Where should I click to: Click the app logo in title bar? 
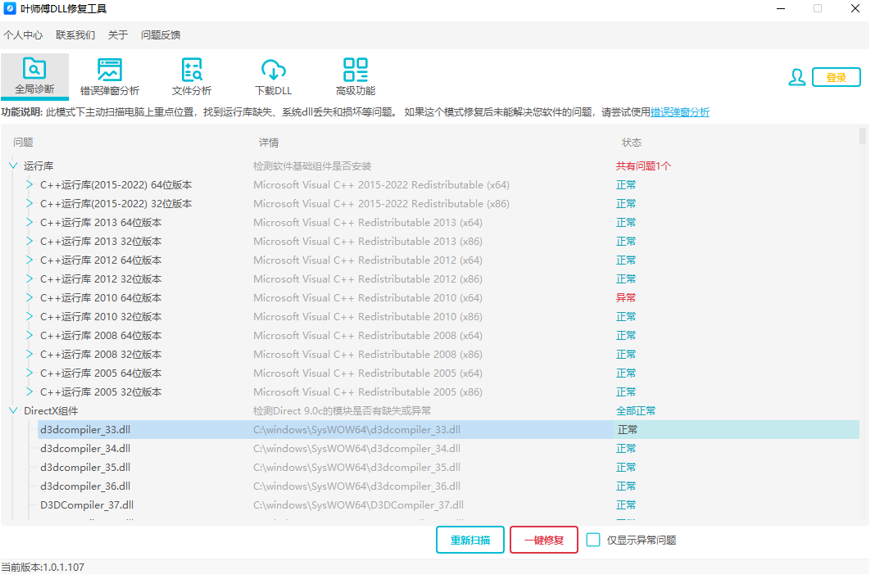tap(9, 8)
